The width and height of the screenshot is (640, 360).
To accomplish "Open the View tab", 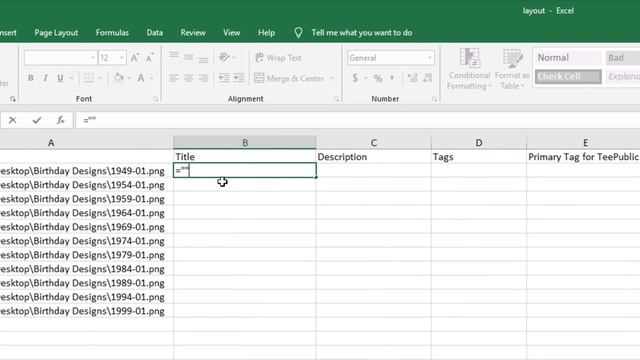I will (x=231, y=33).
